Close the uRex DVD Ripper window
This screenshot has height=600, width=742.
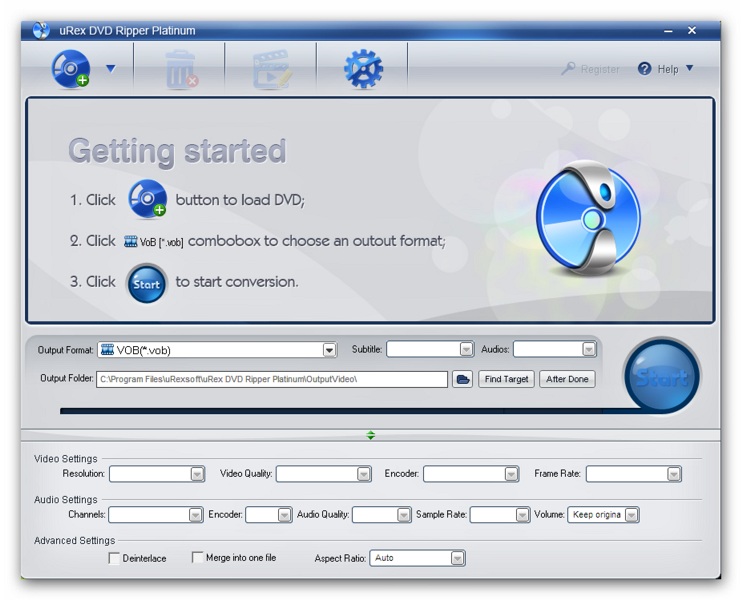pyautogui.click(x=692, y=30)
